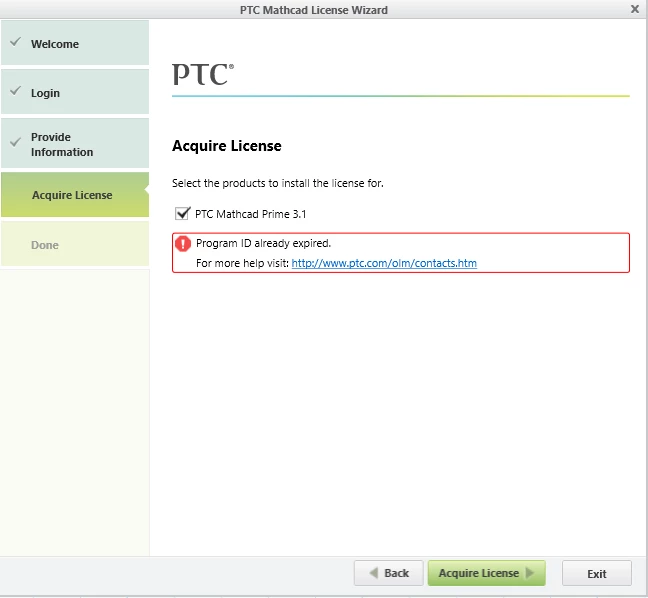Select the Done step in sidebar

[x=75, y=244]
